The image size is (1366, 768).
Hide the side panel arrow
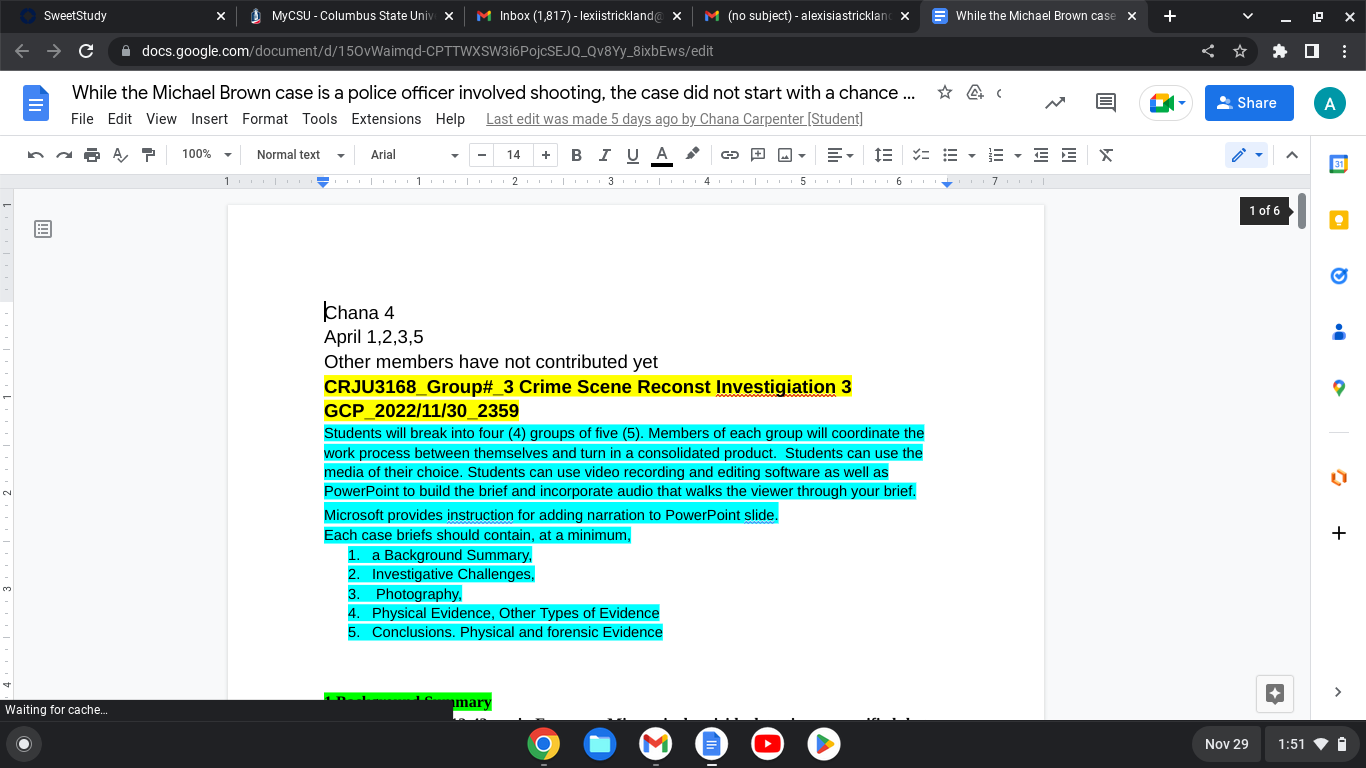(x=1339, y=691)
